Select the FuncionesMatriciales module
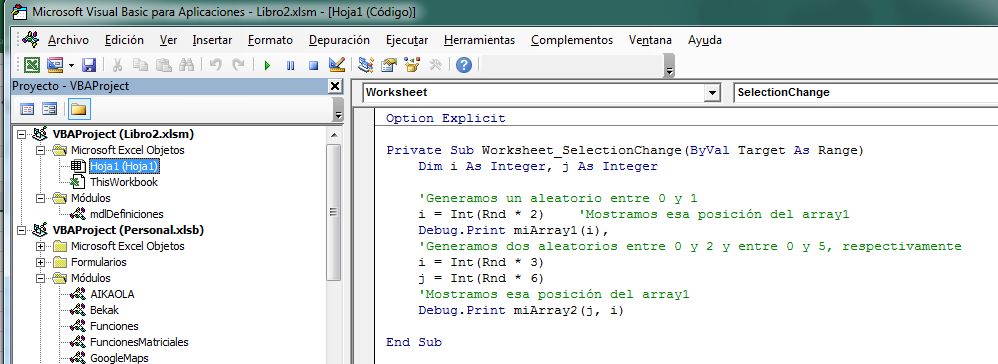Viewport: 998px width, 364px height. click(x=139, y=342)
